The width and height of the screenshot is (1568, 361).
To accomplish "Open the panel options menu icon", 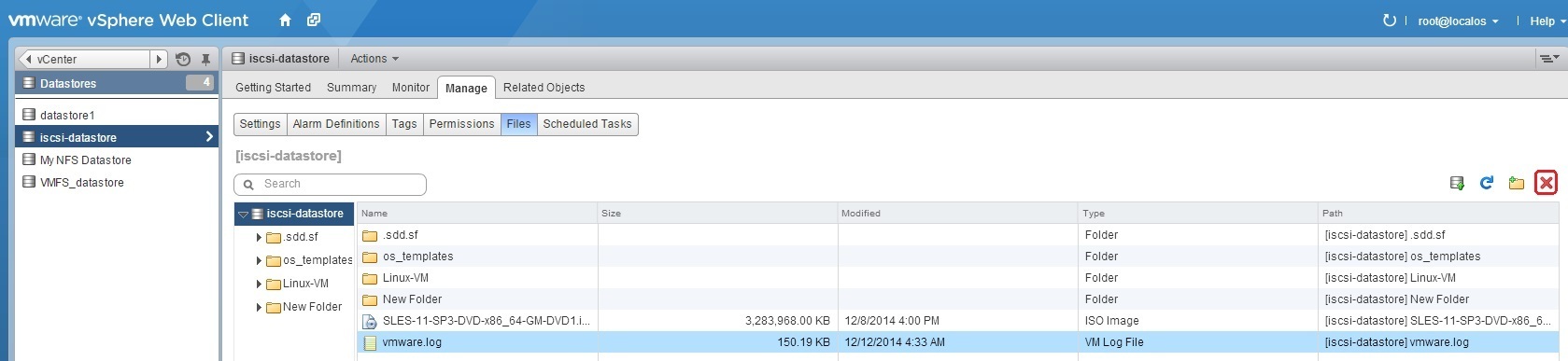I will pos(1548,59).
